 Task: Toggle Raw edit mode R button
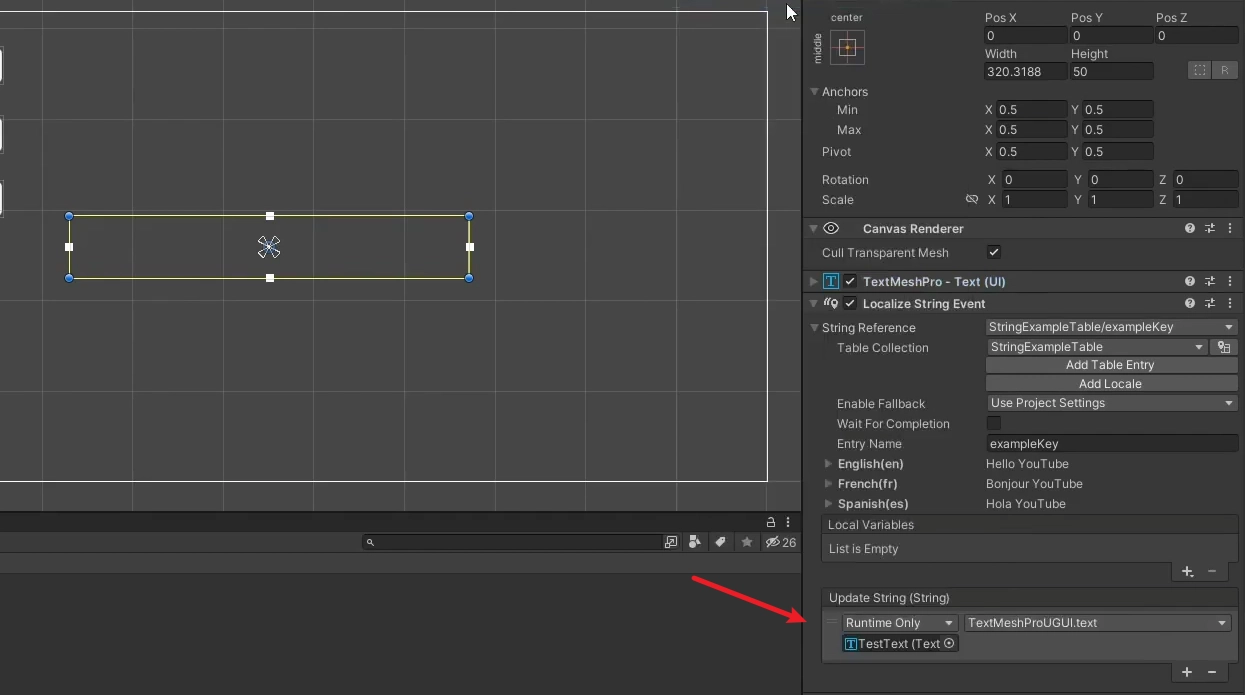(x=1225, y=70)
